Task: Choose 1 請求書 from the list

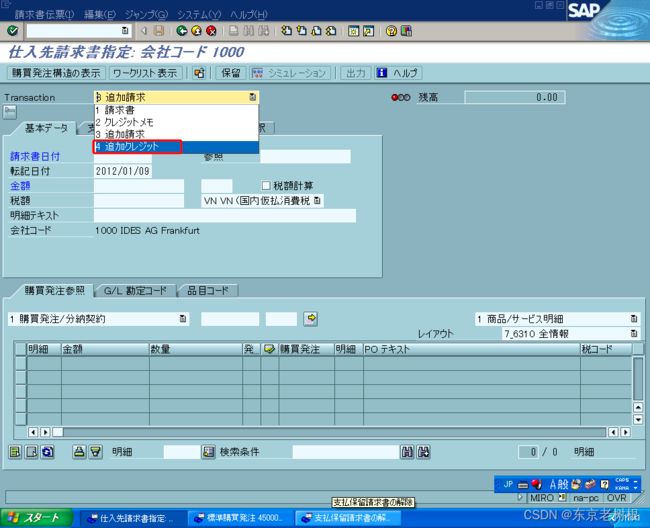Action: 176,110
